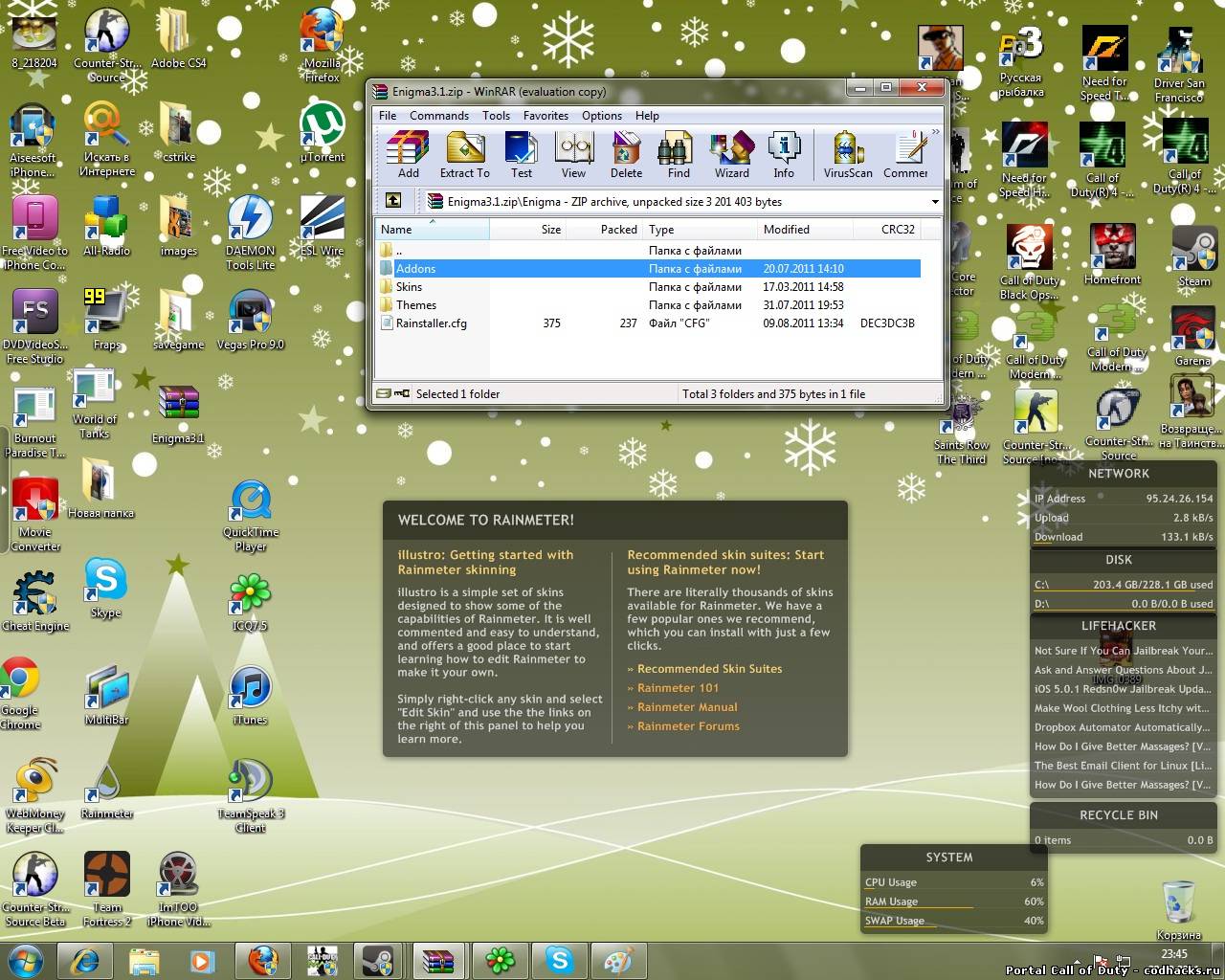Sort file list by Name column
1225x980 pixels.
tap(433, 230)
